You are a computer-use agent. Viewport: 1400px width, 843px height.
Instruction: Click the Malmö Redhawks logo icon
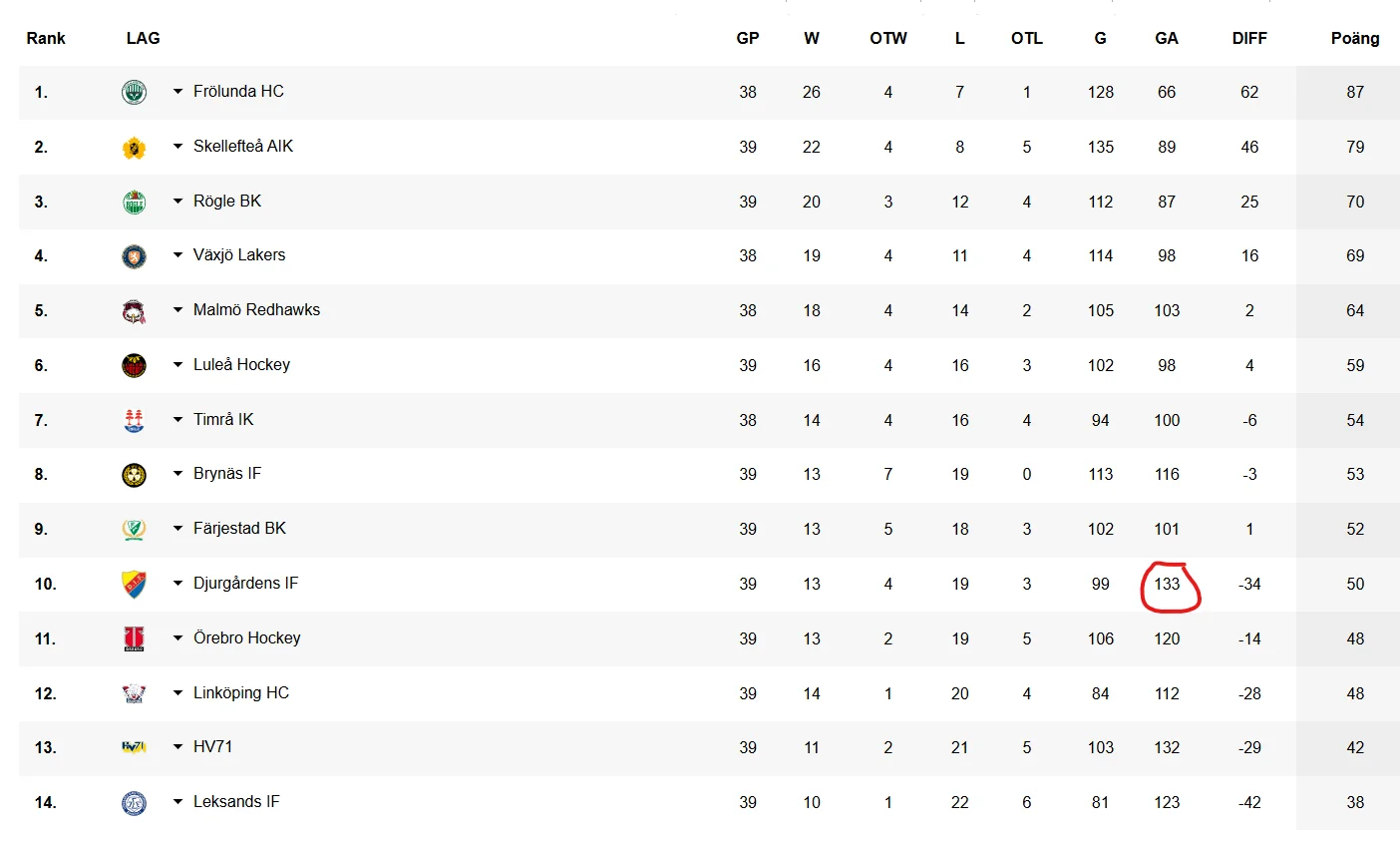(x=134, y=311)
